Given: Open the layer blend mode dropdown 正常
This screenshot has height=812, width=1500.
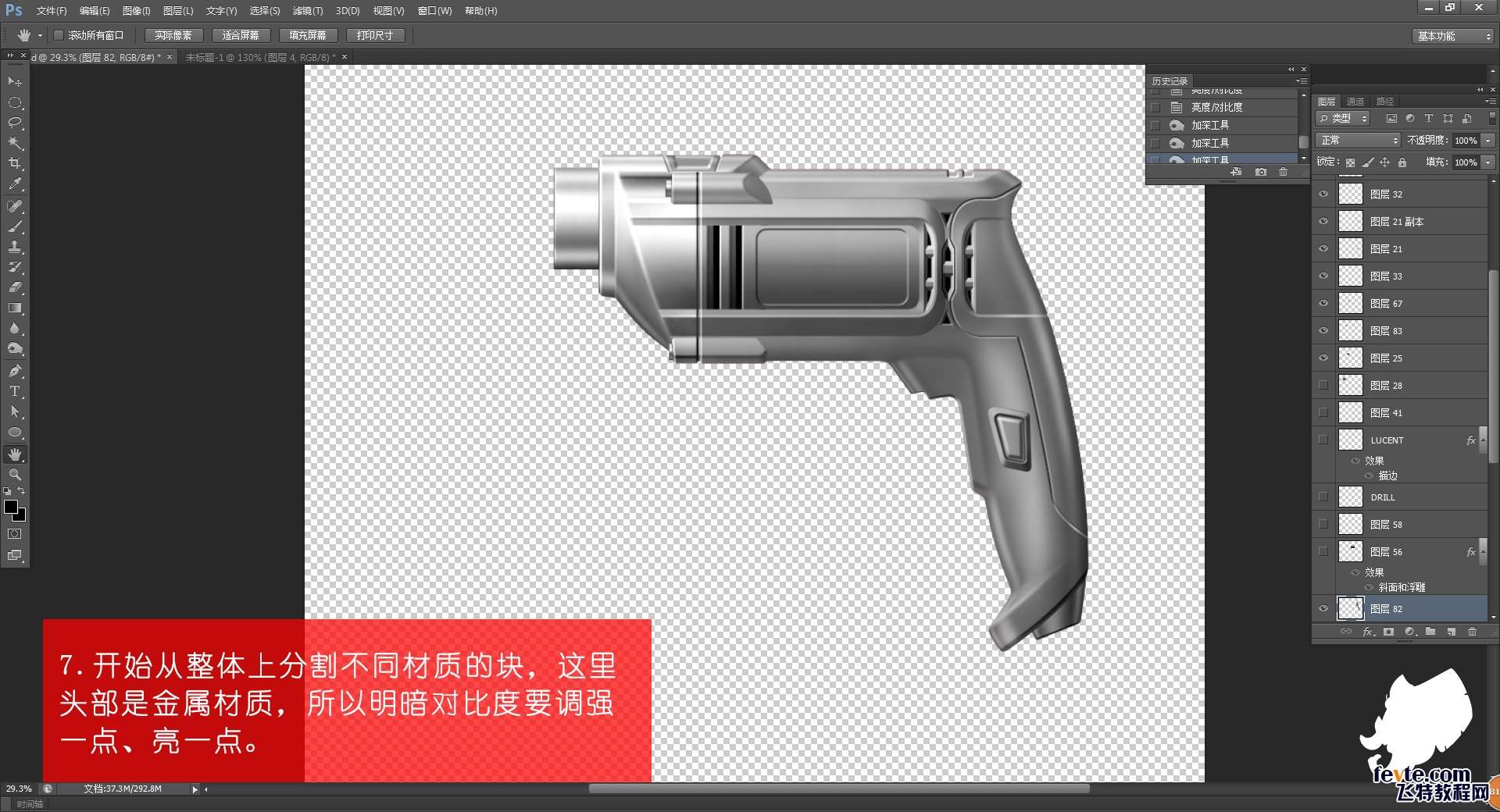Looking at the screenshot, I should tap(1359, 141).
